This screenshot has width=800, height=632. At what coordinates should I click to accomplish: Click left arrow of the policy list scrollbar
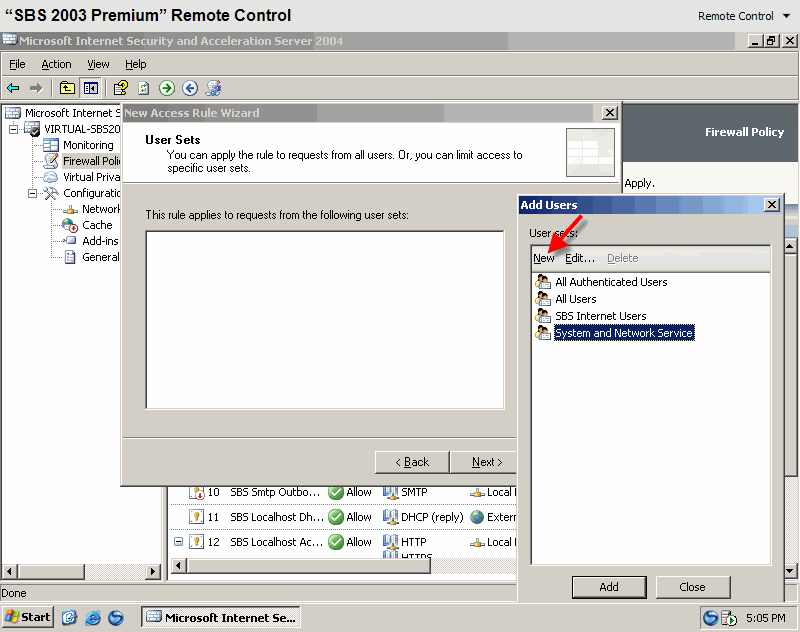tap(178, 565)
